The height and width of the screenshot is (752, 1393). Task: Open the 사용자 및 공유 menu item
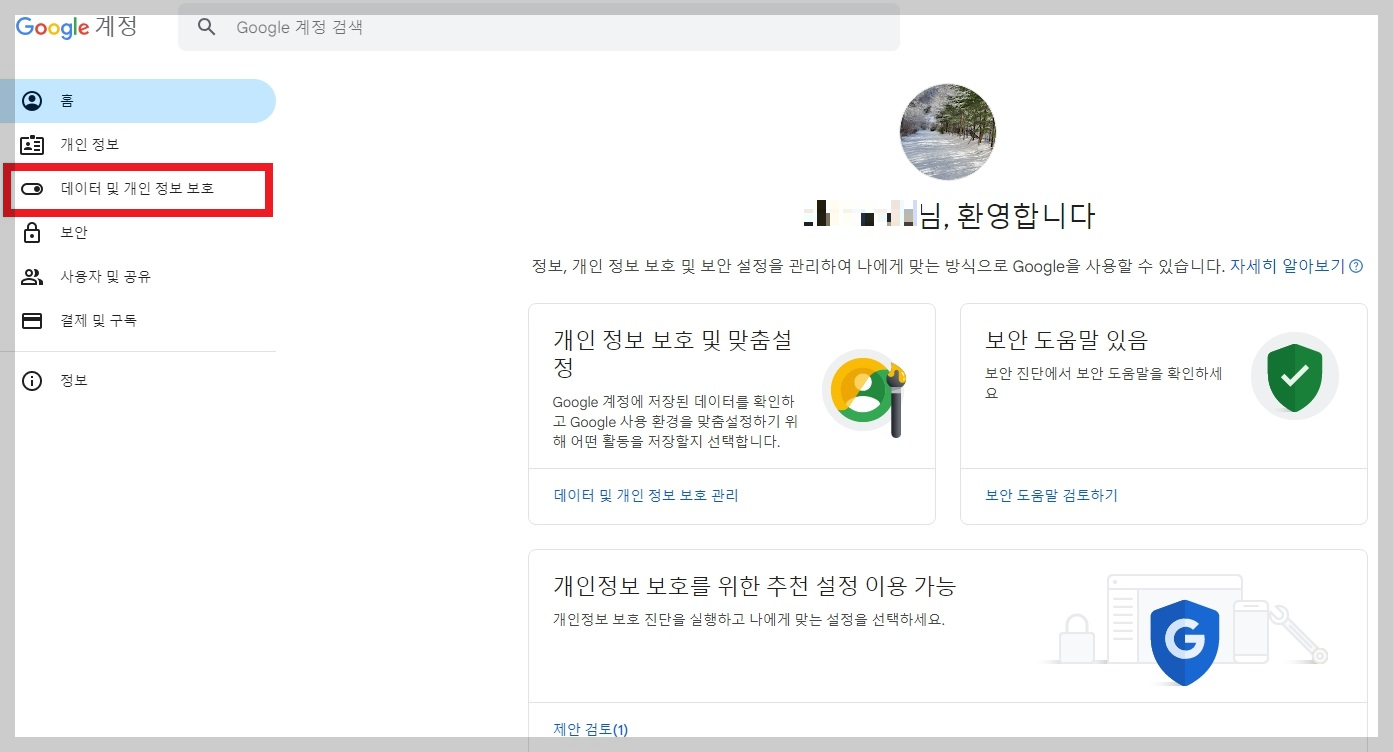[138, 277]
